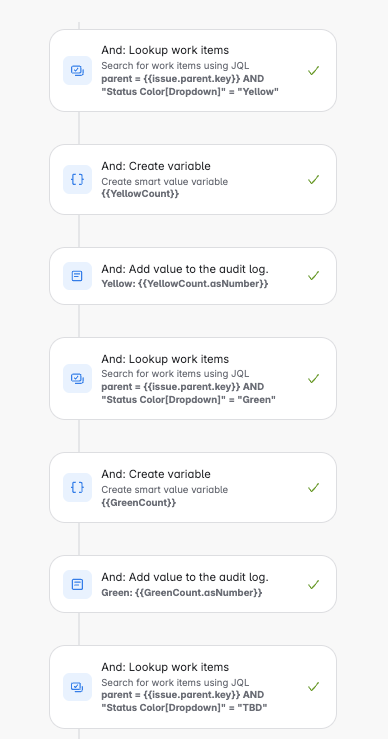Click the checkmark on the Yellow lookup step

point(314,71)
